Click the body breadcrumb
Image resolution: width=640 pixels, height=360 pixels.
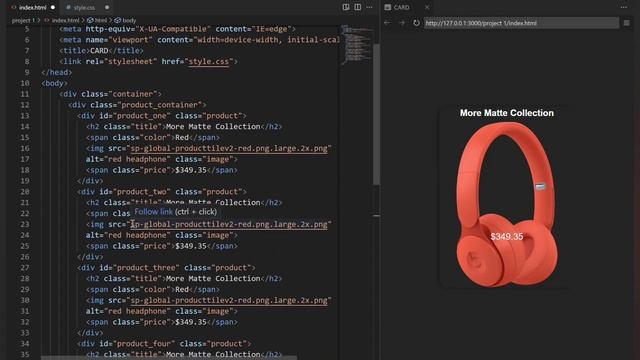129,20
